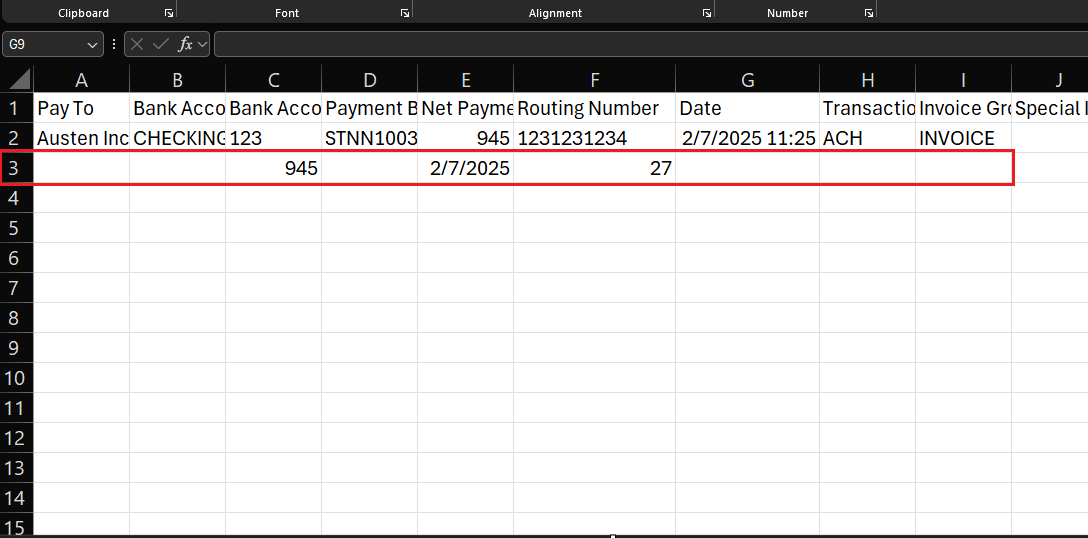Select the 'INVOICE' cell

(963, 138)
